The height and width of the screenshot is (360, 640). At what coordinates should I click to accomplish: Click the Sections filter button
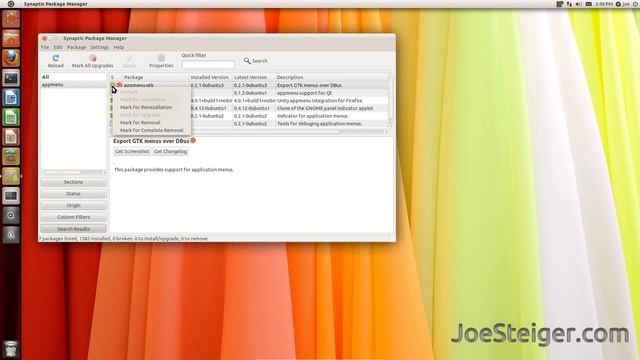[x=73, y=182]
